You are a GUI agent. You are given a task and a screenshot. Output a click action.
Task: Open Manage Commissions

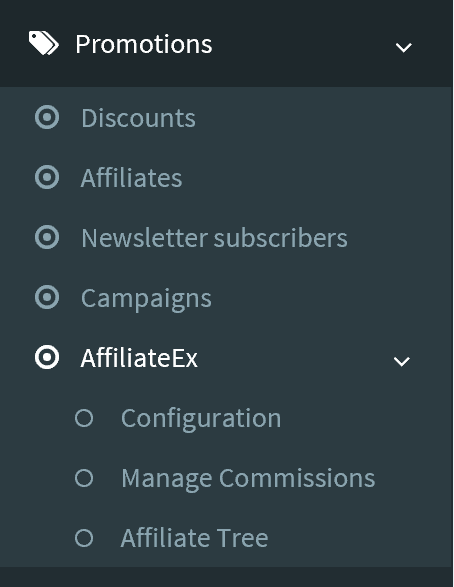(x=248, y=479)
